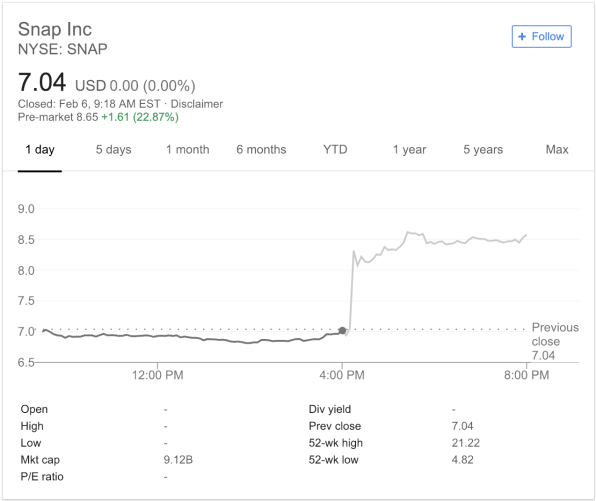This screenshot has height=501, width=596.
Task: Click the 52-wk high value 21.22
Action: [466, 443]
